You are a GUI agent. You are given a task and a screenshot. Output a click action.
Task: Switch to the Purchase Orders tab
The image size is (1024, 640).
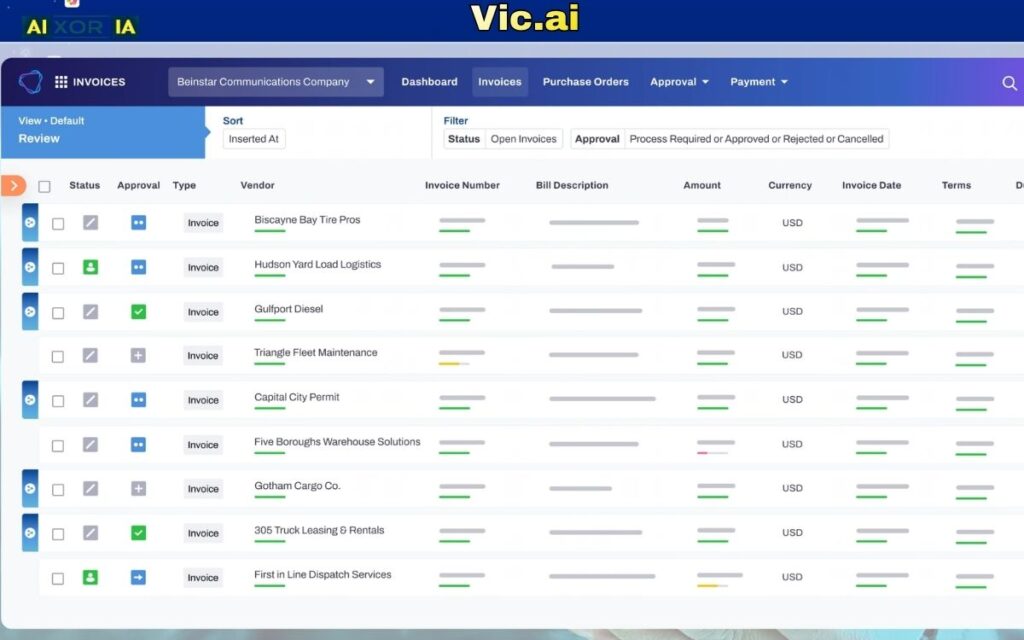tap(585, 81)
